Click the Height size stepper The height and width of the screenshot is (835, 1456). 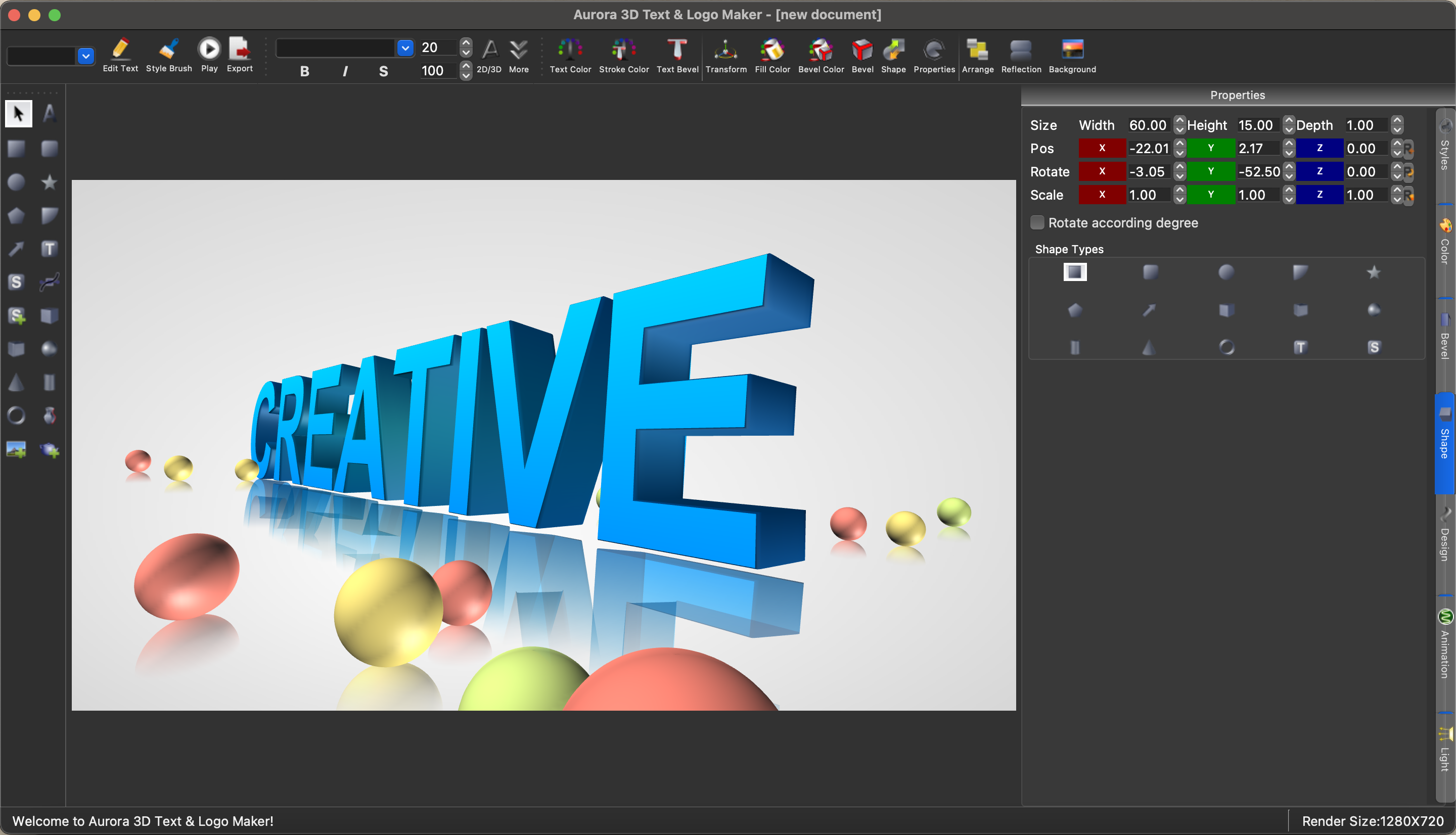(1289, 125)
